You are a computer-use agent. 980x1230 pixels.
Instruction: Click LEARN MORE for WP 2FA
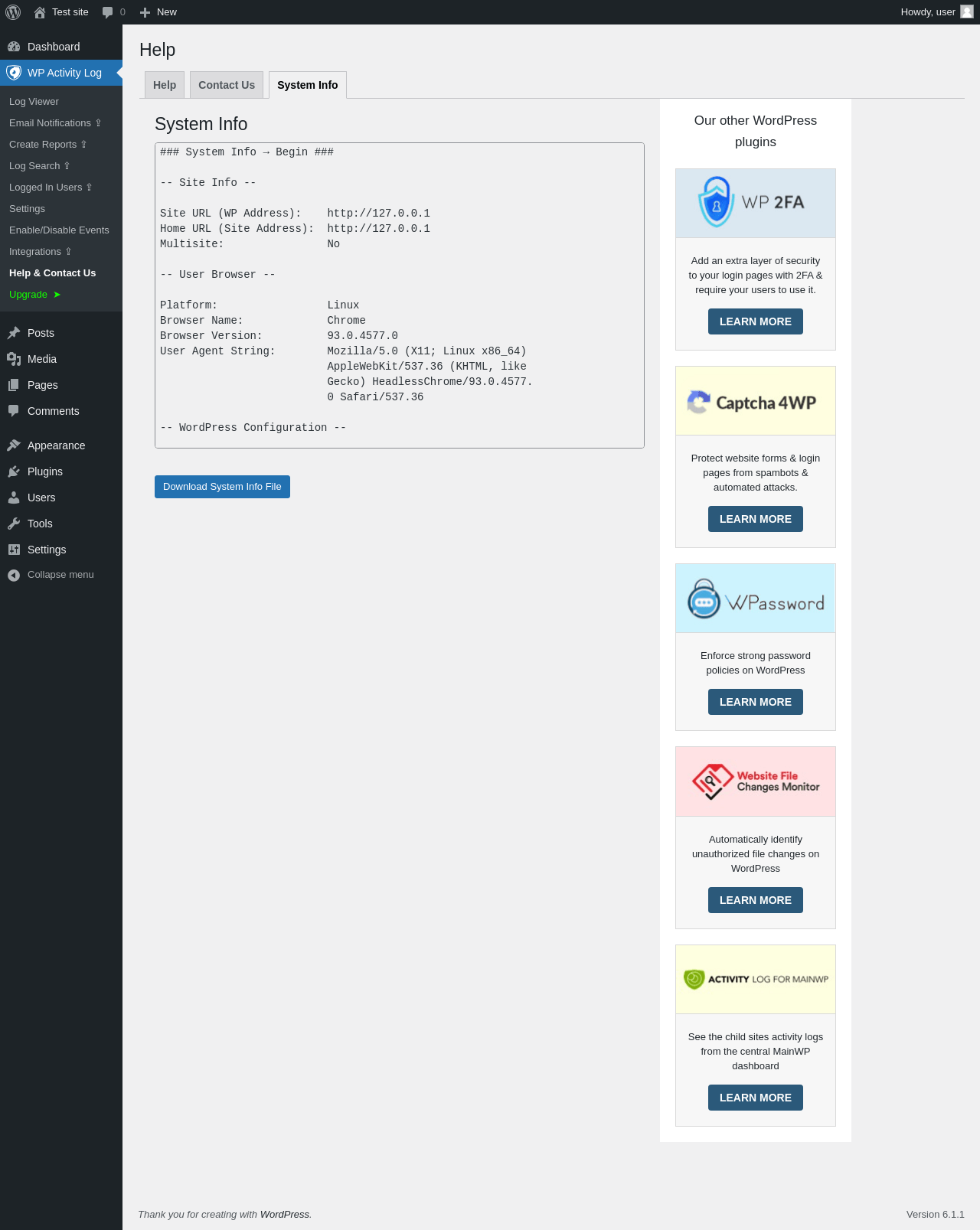tap(756, 321)
